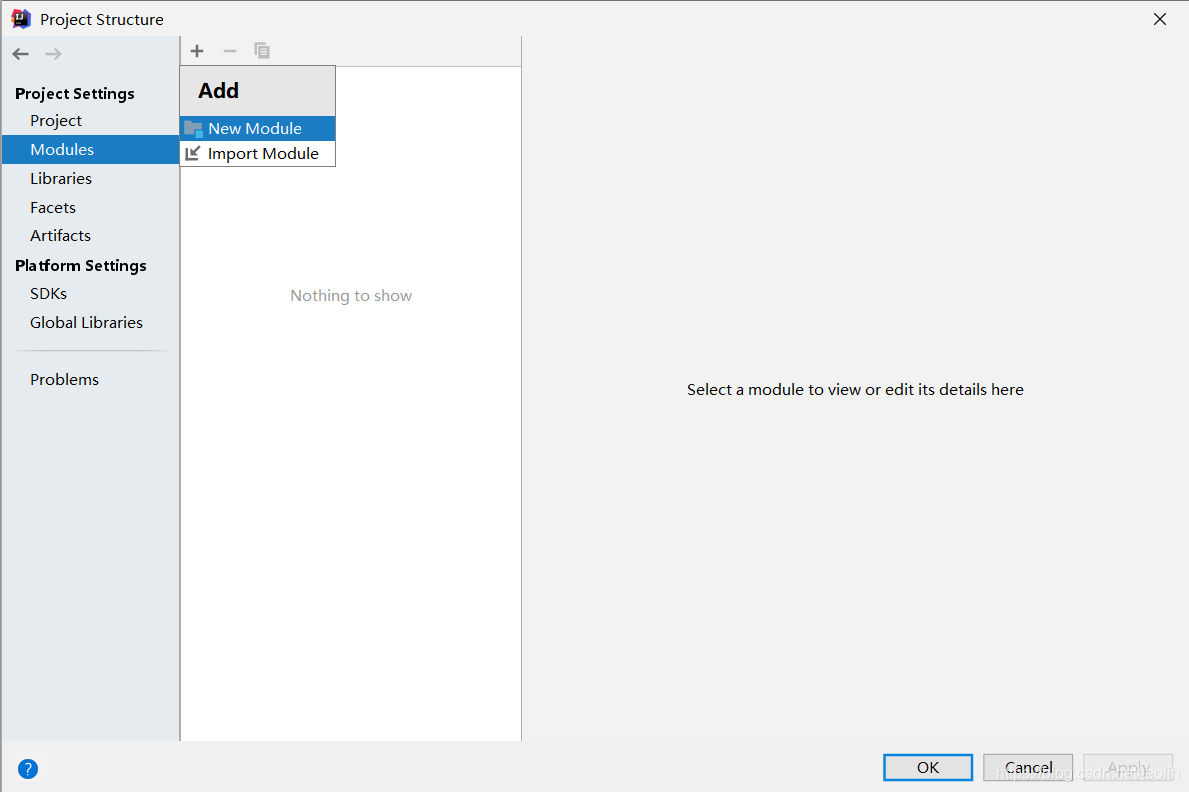Image resolution: width=1189 pixels, height=792 pixels.
Task: Apply the current project structure changes
Action: coord(1128,767)
